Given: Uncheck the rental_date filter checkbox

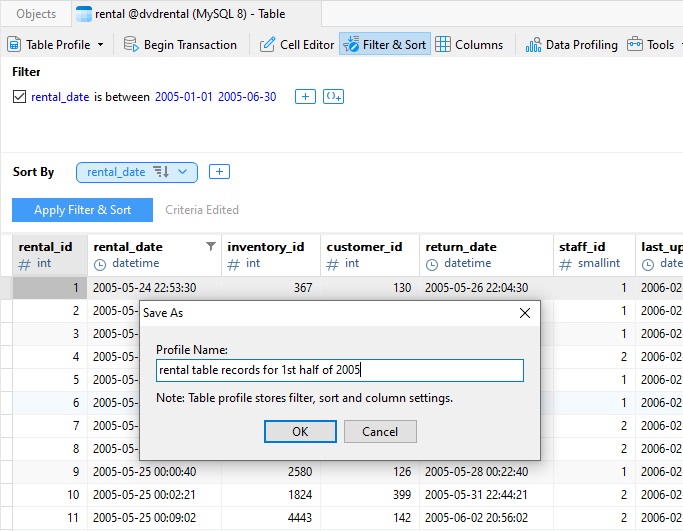Looking at the screenshot, I should [19, 96].
